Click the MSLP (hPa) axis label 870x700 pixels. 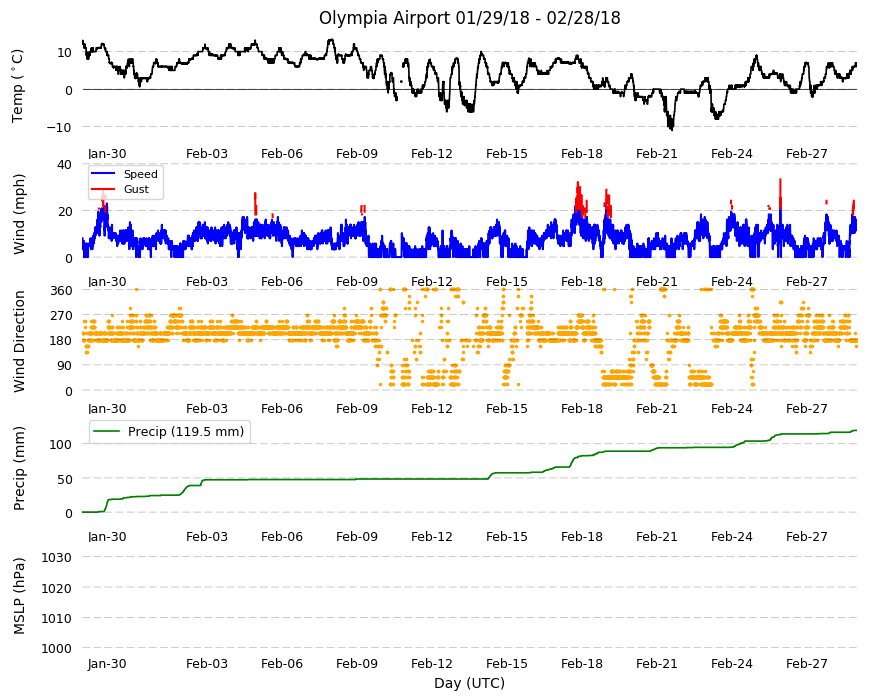coord(19,596)
